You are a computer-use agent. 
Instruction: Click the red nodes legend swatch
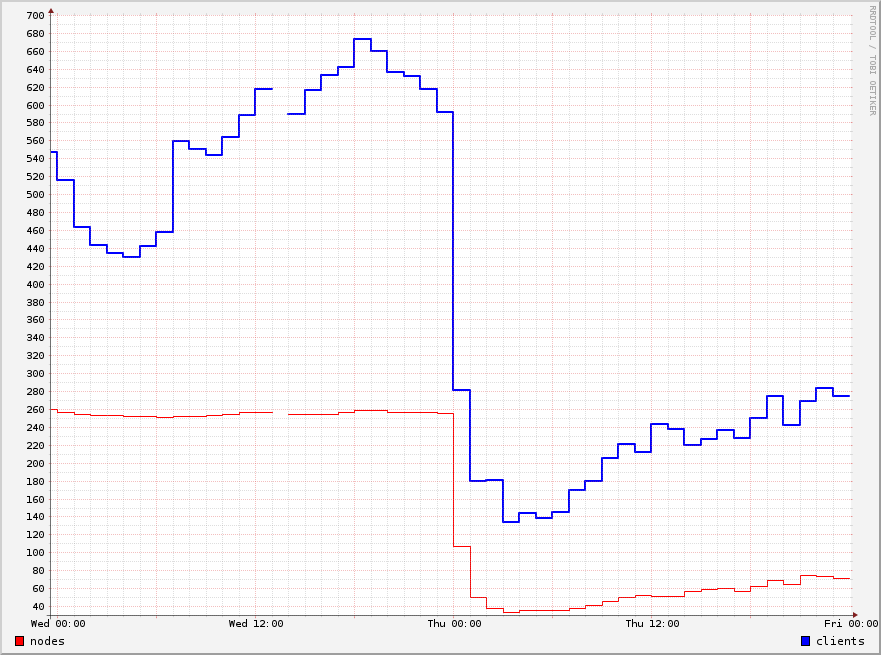click(x=20, y=641)
